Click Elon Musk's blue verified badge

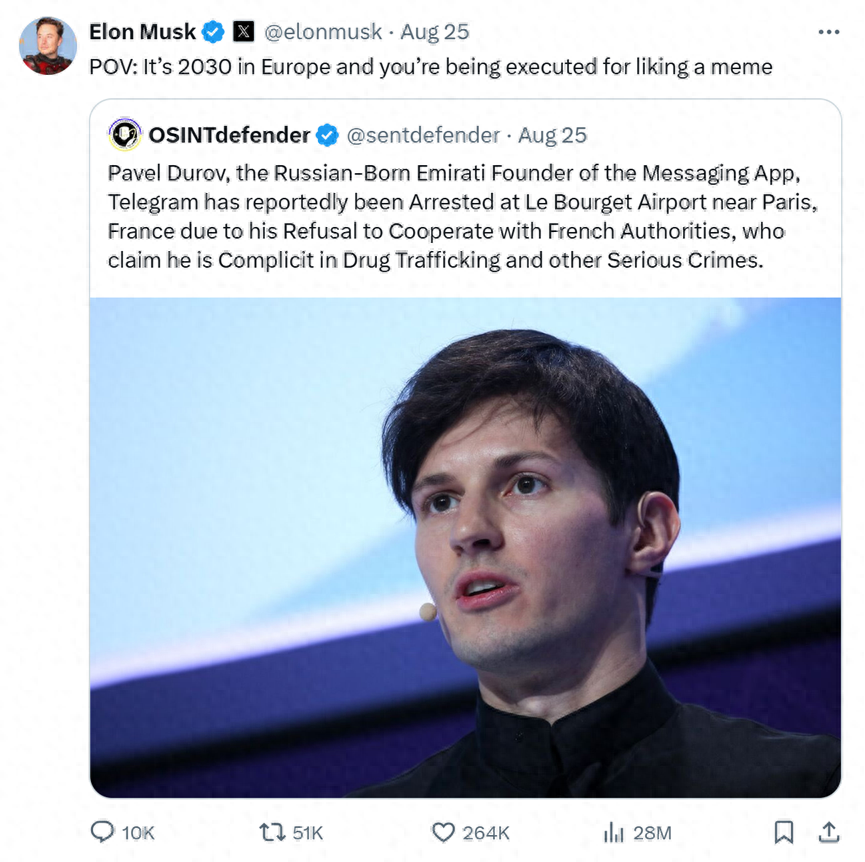tap(213, 32)
